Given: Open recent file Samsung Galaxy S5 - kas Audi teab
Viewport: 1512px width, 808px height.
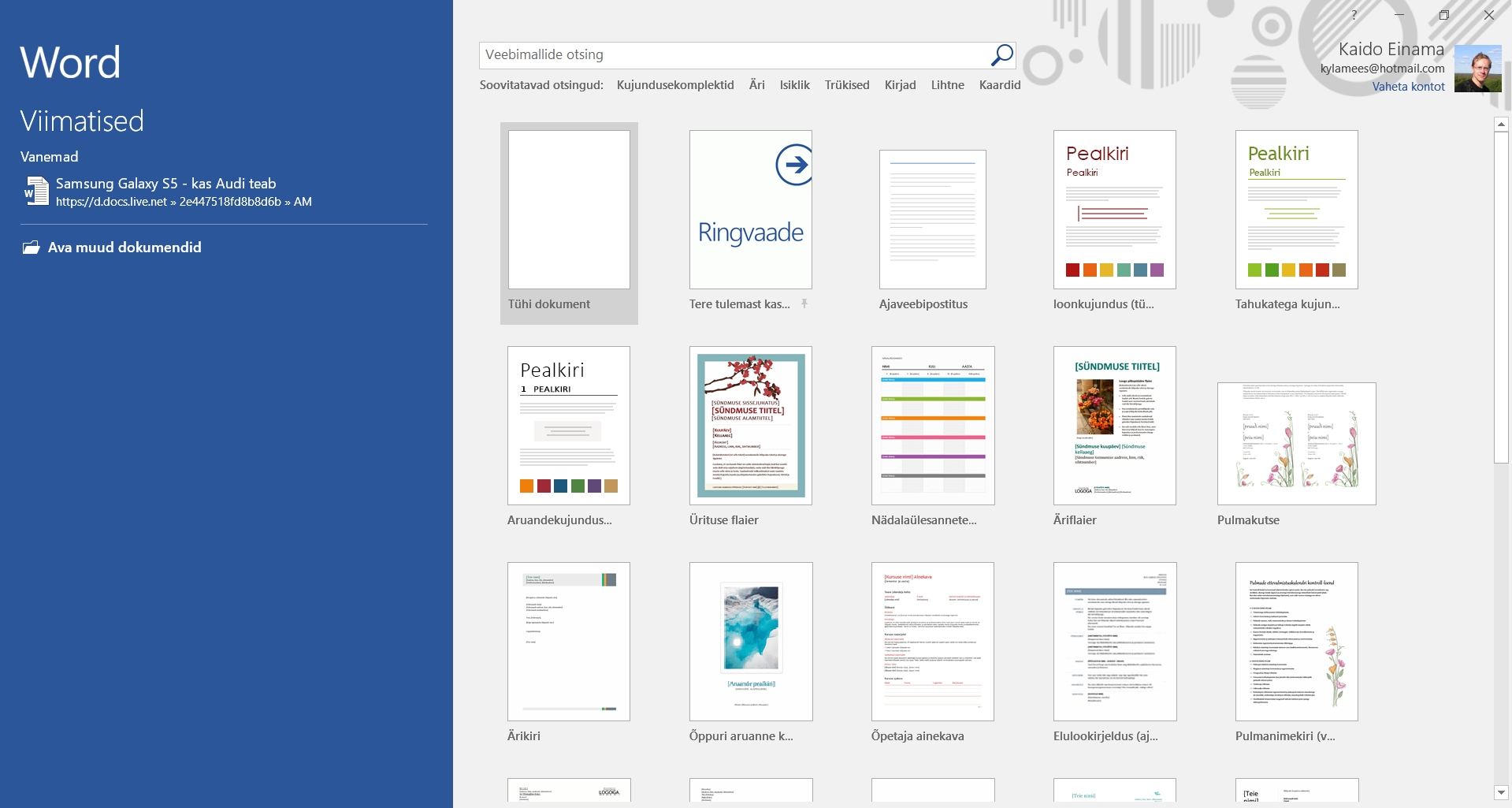Looking at the screenshot, I should pos(224,192).
